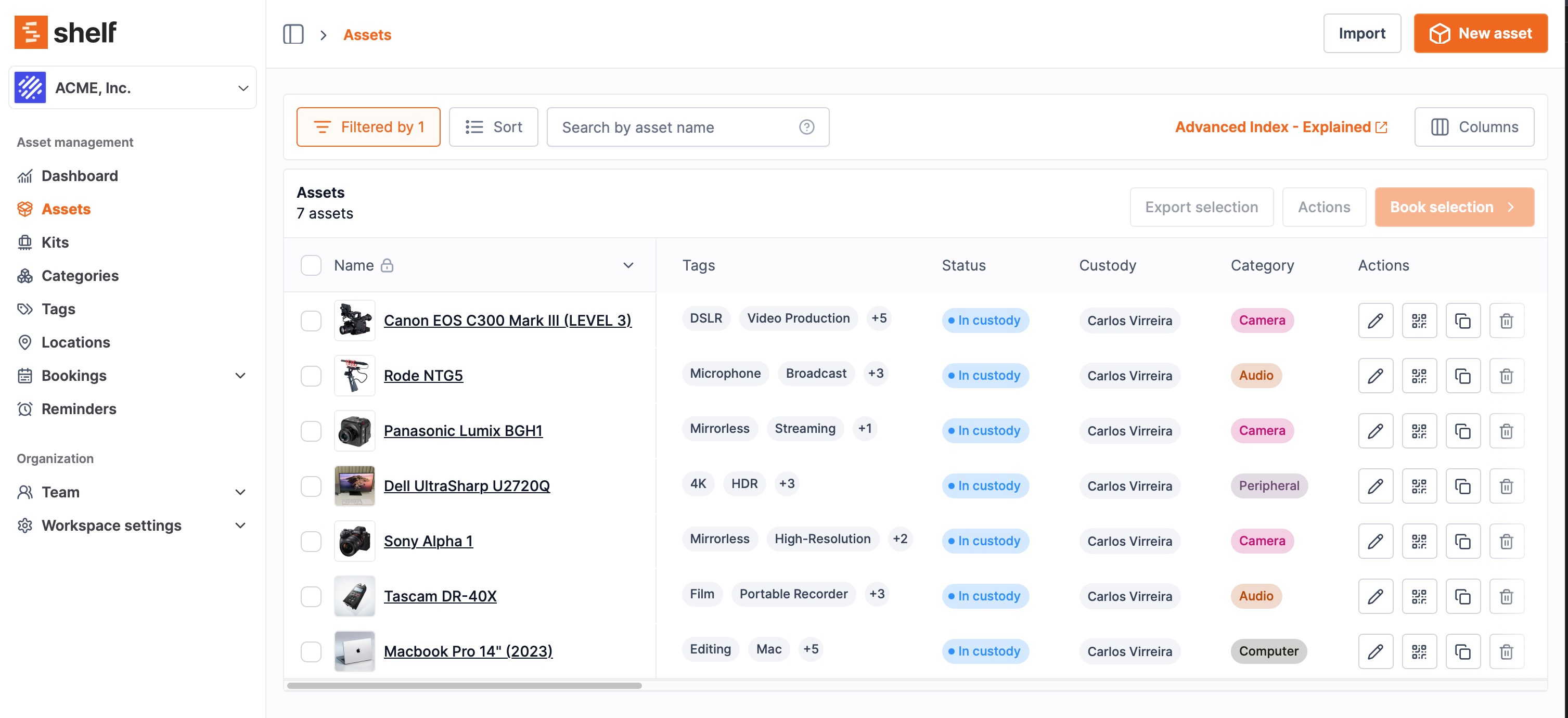
Task: Show QR code for Macbook Pro 14"
Action: tap(1419, 651)
